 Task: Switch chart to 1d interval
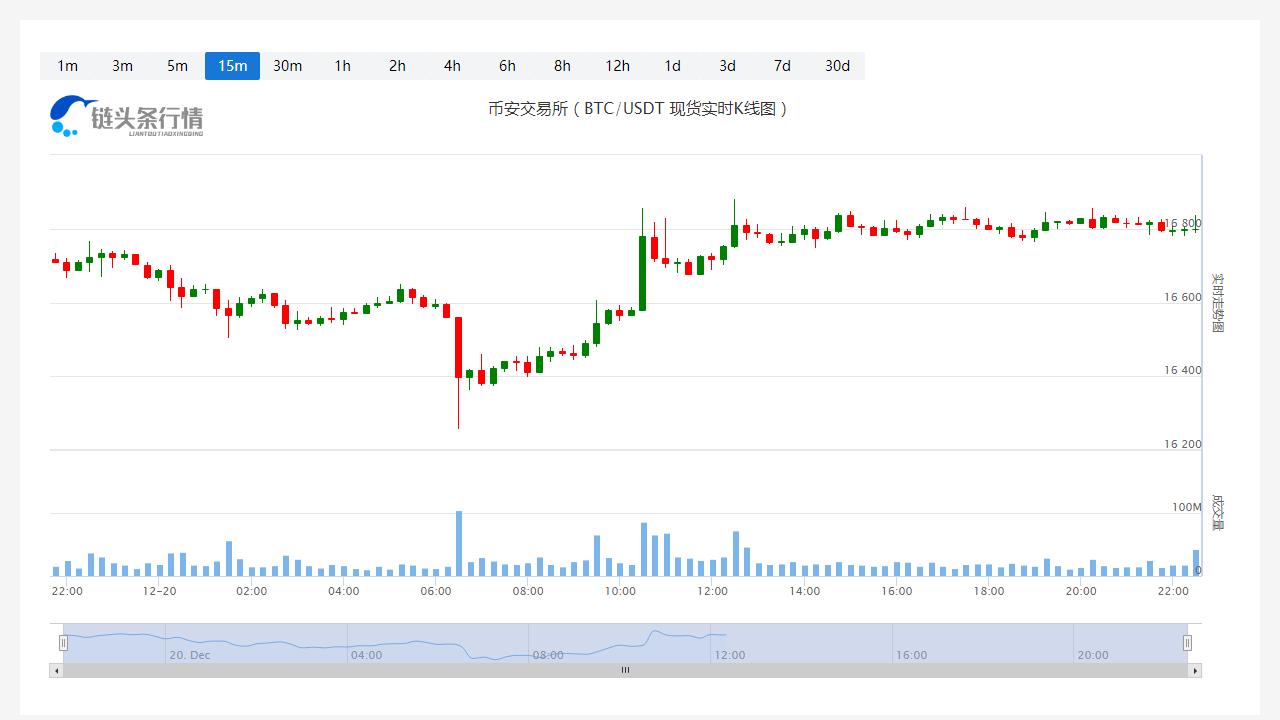click(x=672, y=66)
